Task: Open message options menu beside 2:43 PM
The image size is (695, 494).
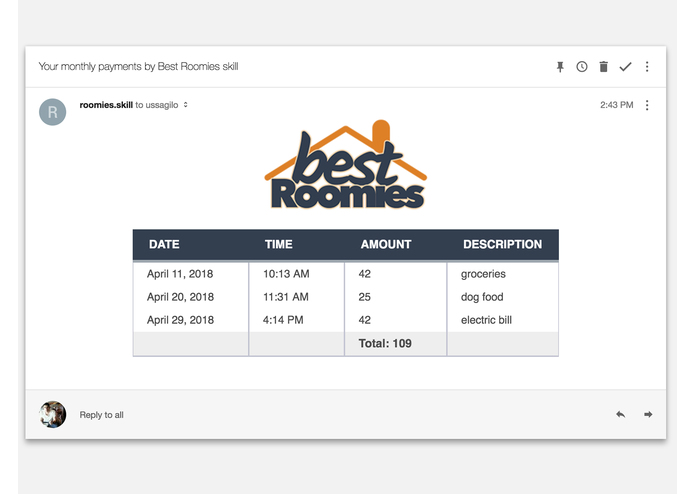Action: pyautogui.click(x=647, y=105)
